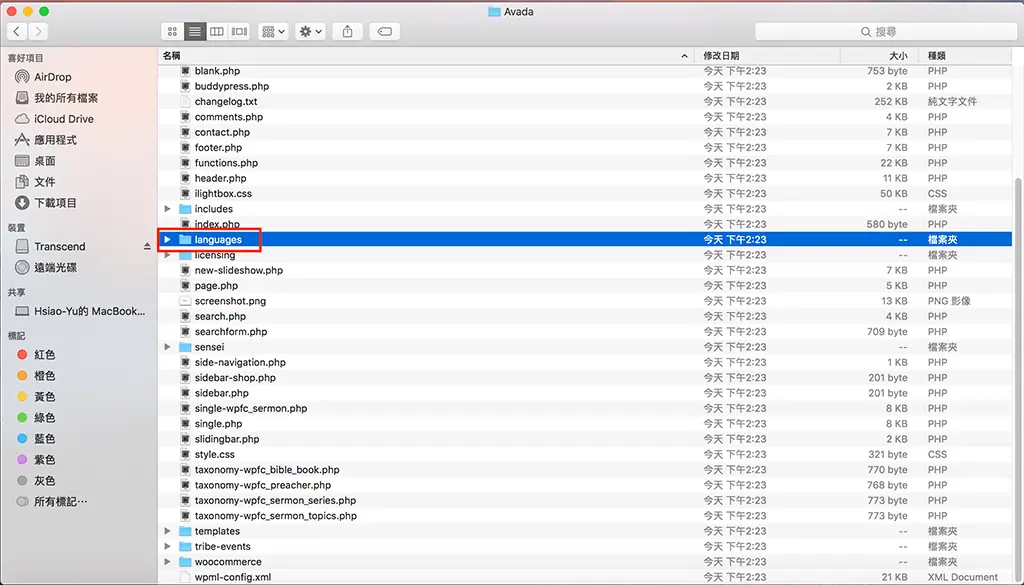Open 文件 in the sidebar
Viewport: 1024px width, 585px height.
coord(35,182)
